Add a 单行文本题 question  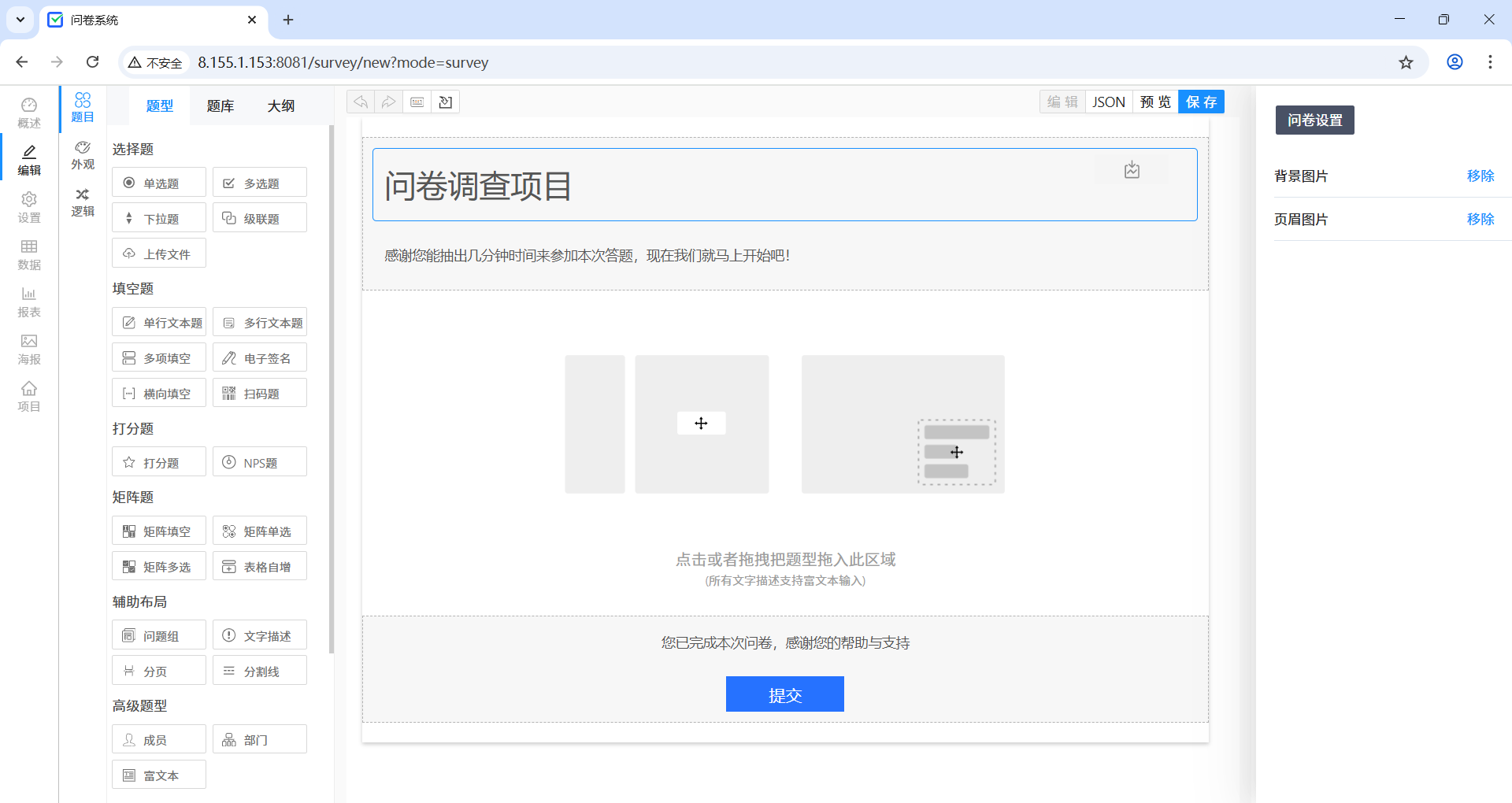159,322
